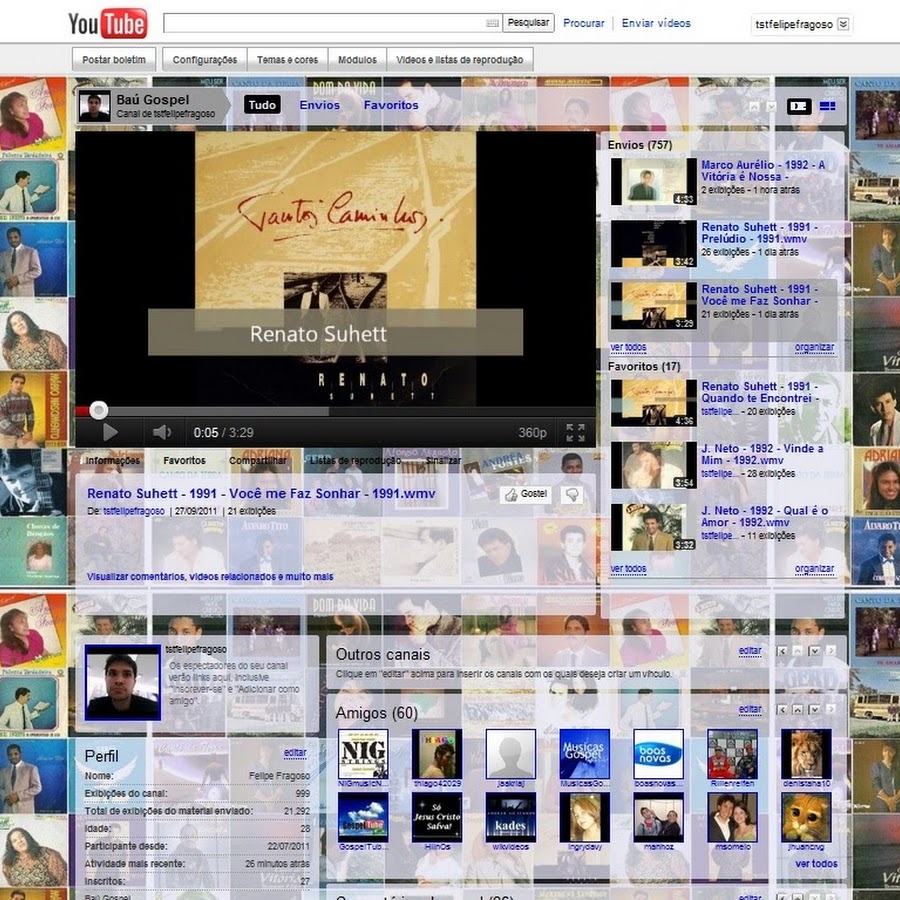
Task: Move Outros canais module right
Action: pos(831,651)
